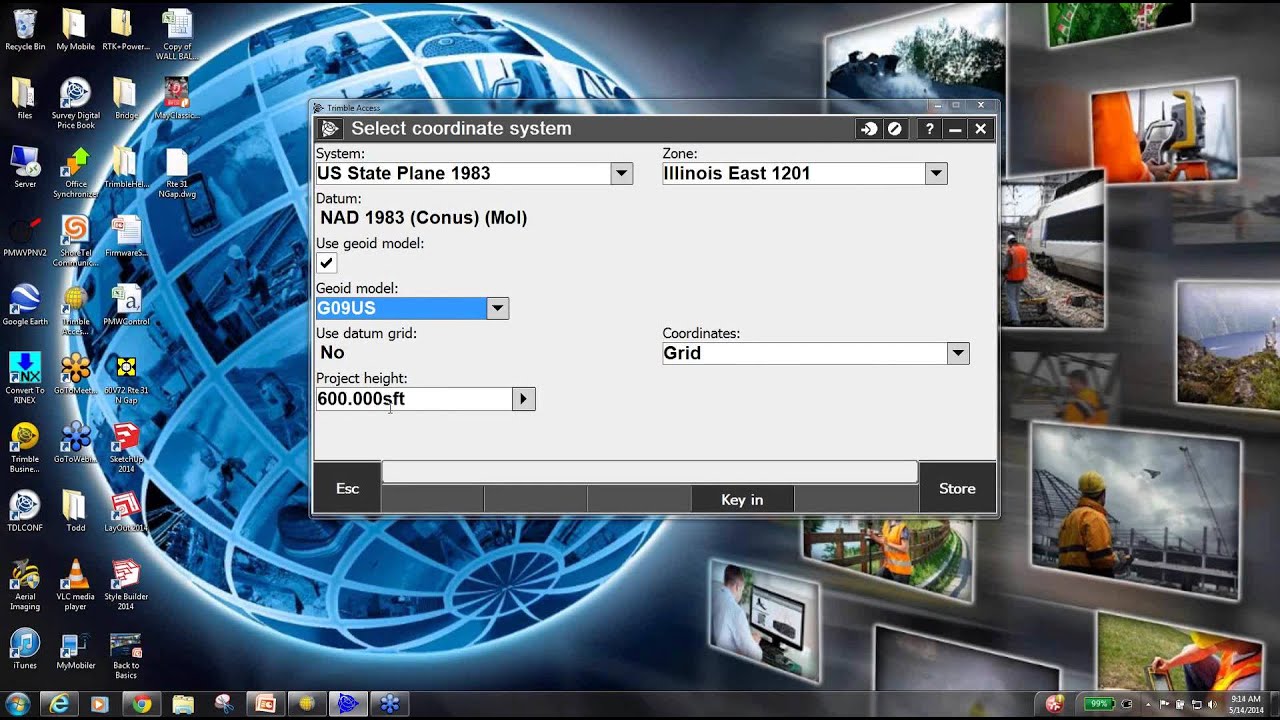Select the 60V72 Rte 31 N Gap icon
Image resolution: width=1280 pixels, height=720 pixels.
126,379
